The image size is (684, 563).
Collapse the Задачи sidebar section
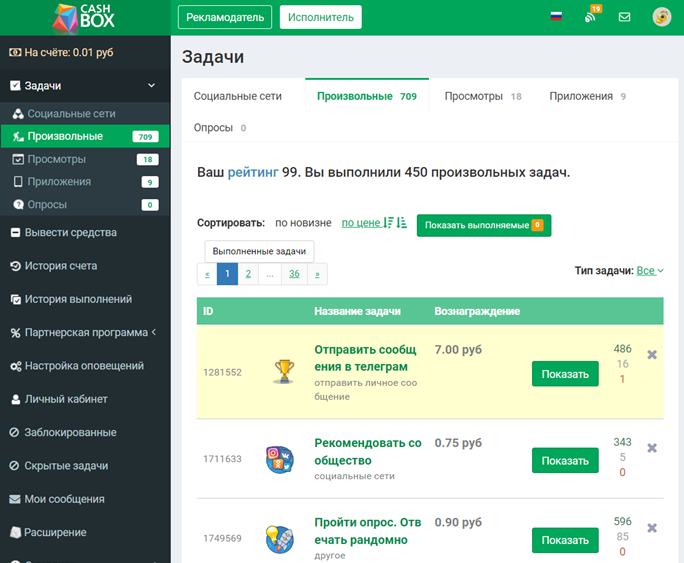coord(85,85)
